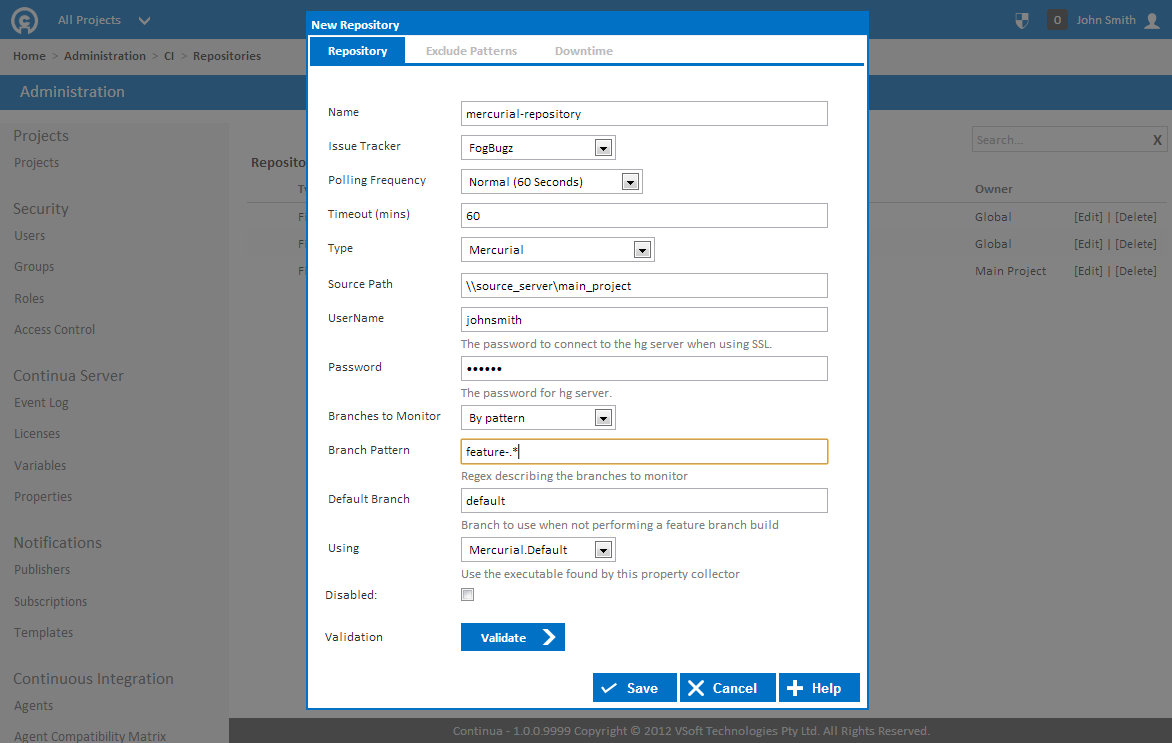Viewport: 1172px width, 743px height.
Task: Switch to the Downtime tab
Action: tap(584, 51)
